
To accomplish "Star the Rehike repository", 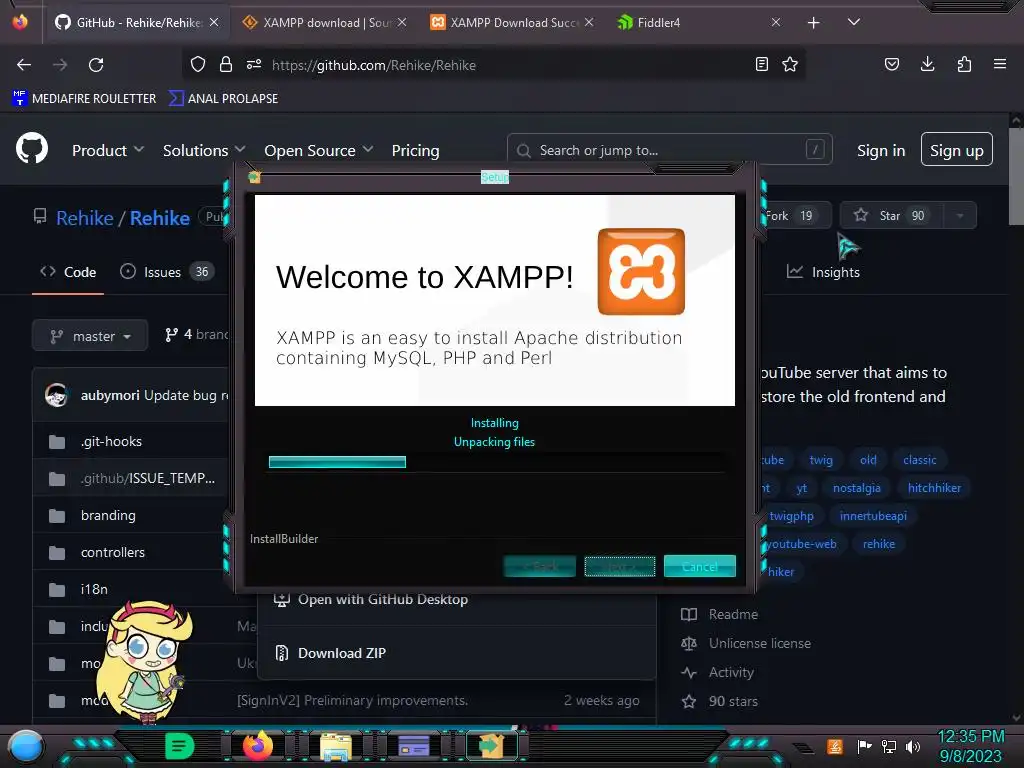I will (891, 216).
